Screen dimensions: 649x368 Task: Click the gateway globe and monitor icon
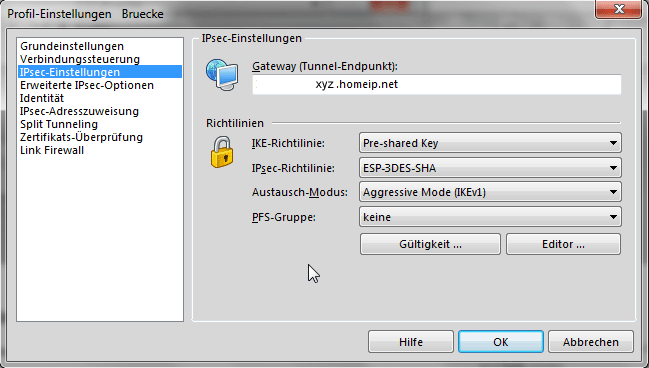(222, 75)
